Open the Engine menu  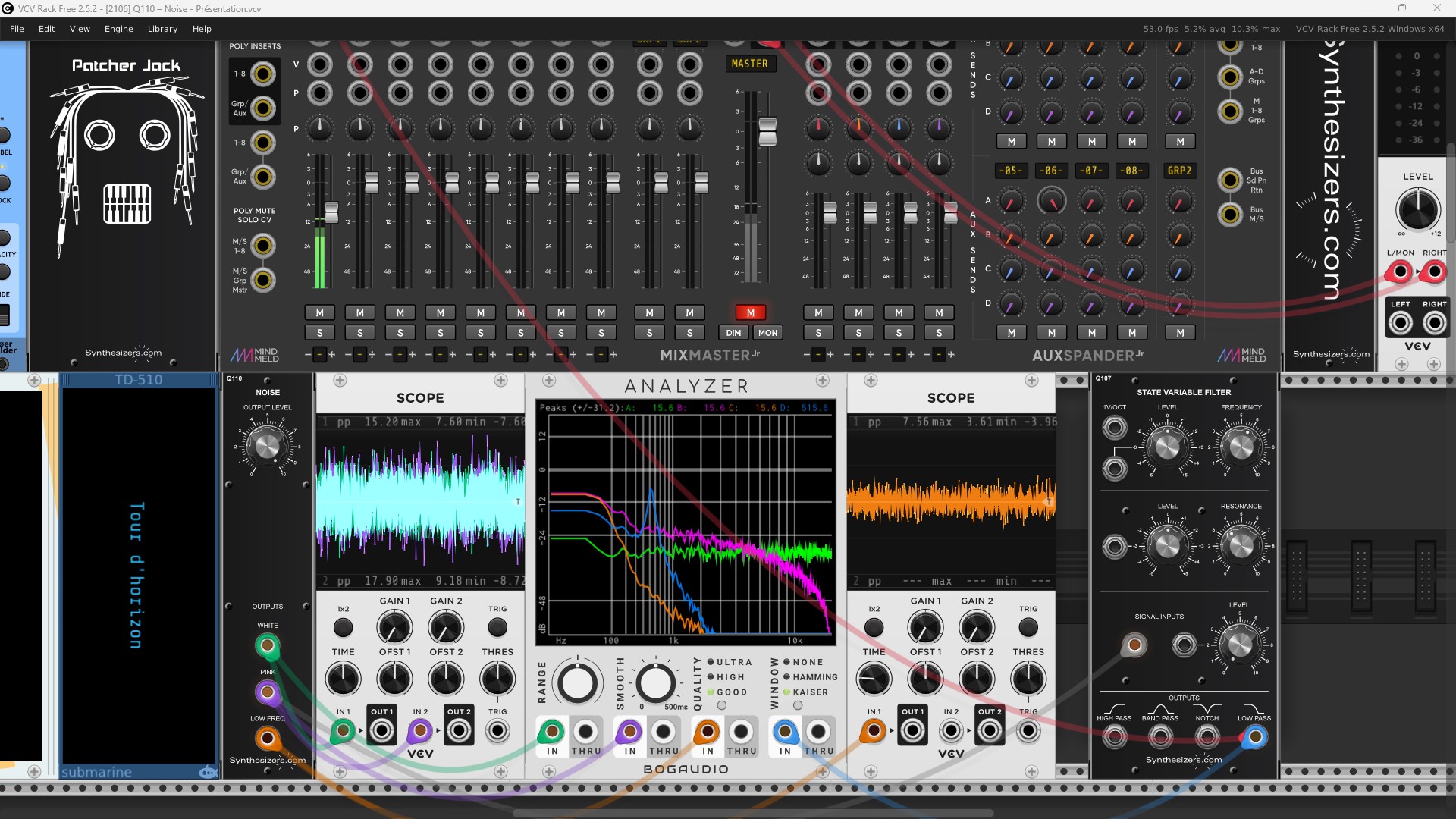pos(118,29)
